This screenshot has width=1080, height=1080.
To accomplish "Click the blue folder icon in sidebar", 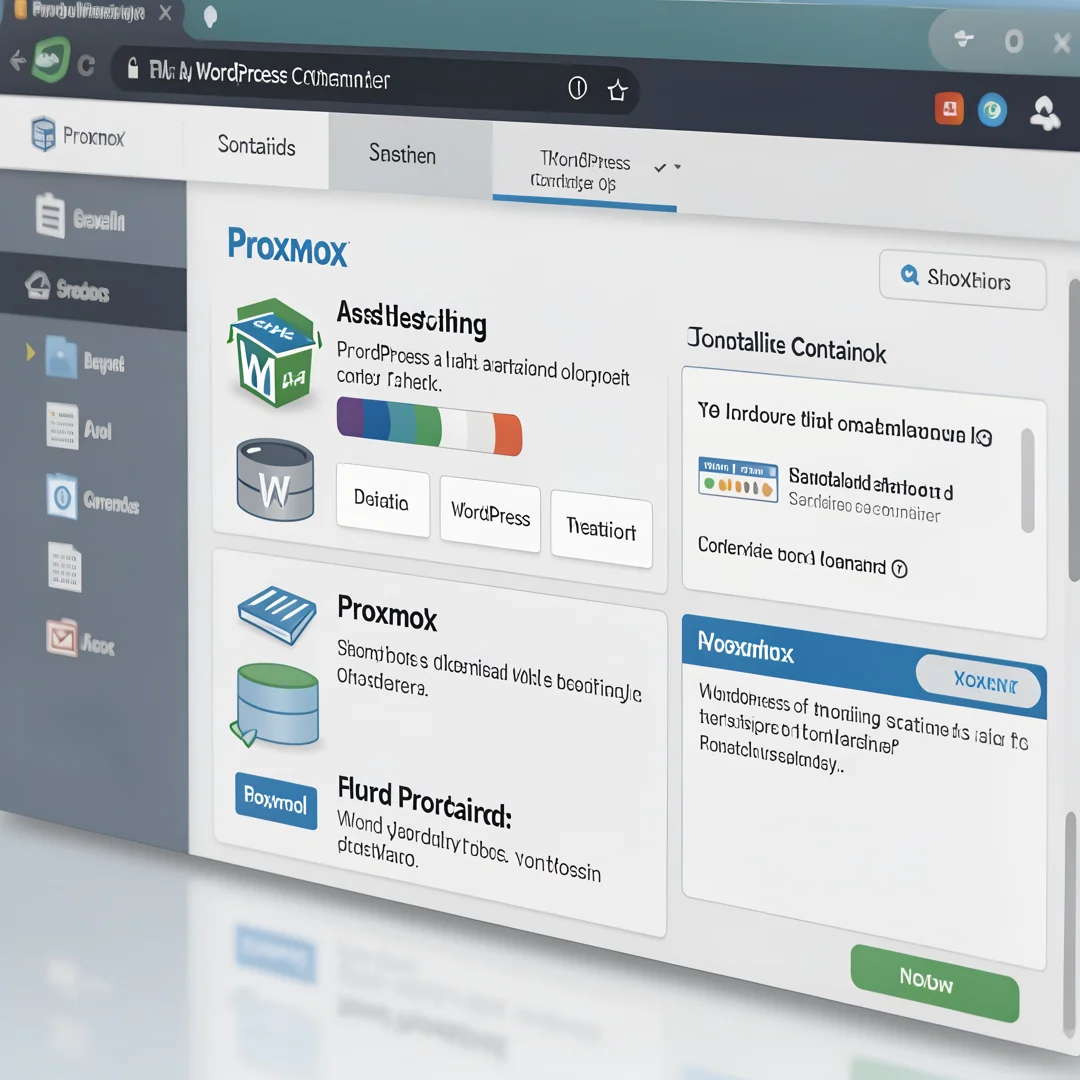I will coord(61,357).
